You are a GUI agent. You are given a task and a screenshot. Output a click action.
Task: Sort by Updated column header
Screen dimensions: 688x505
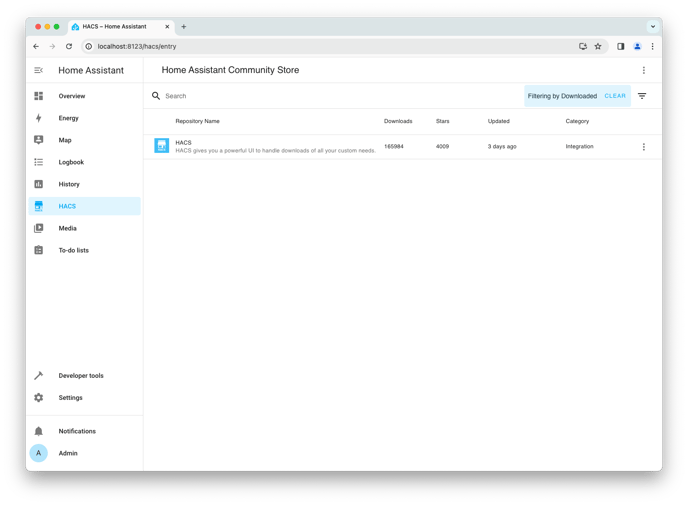pos(498,121)
